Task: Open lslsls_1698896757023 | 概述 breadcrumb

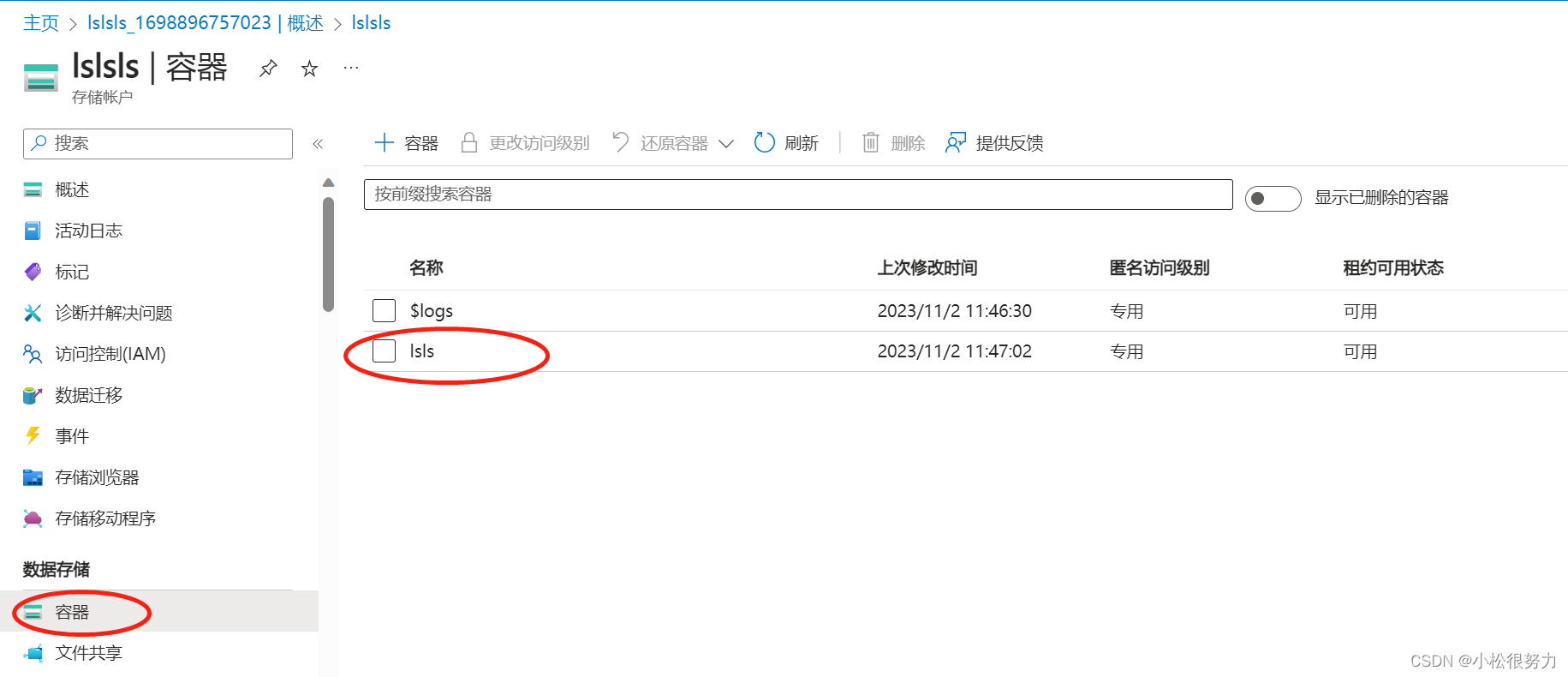Action: click(206, 23)
